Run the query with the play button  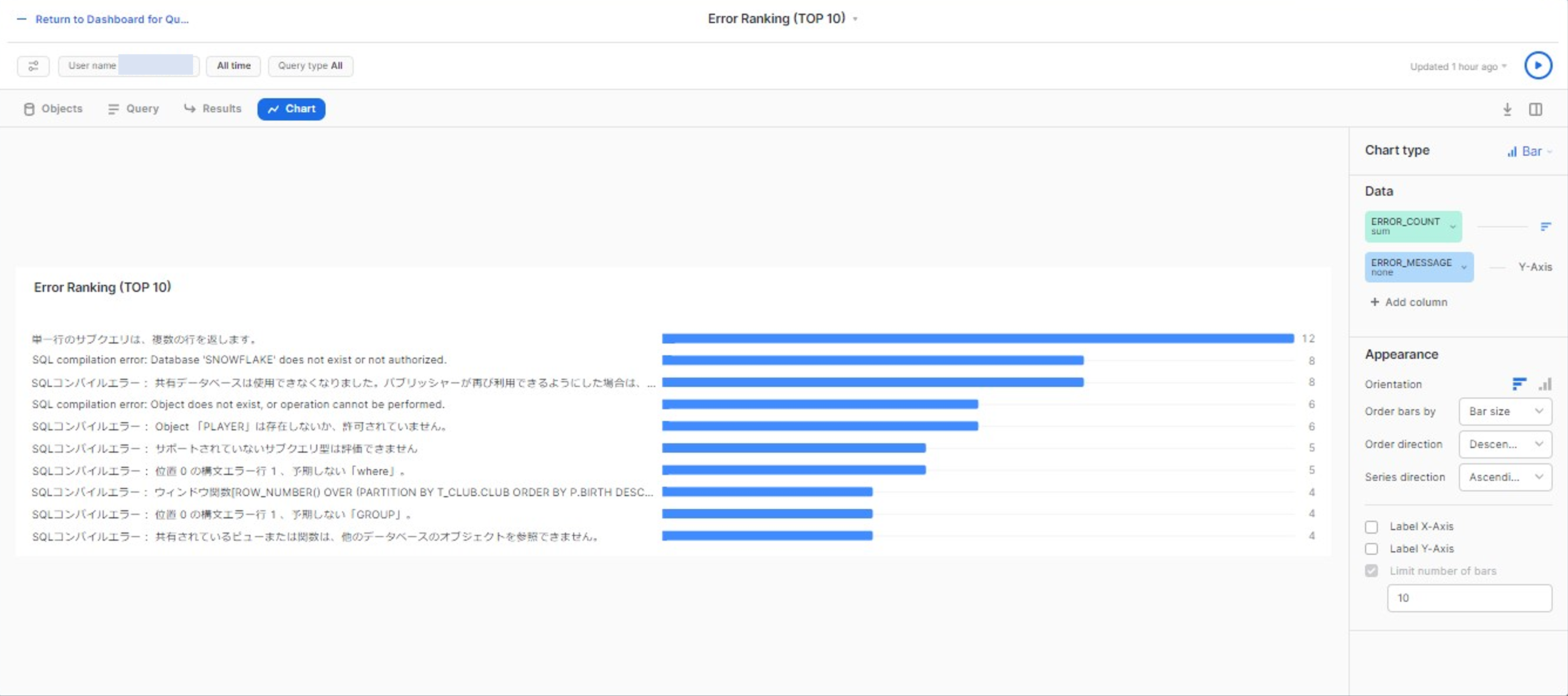point(1538,65)
